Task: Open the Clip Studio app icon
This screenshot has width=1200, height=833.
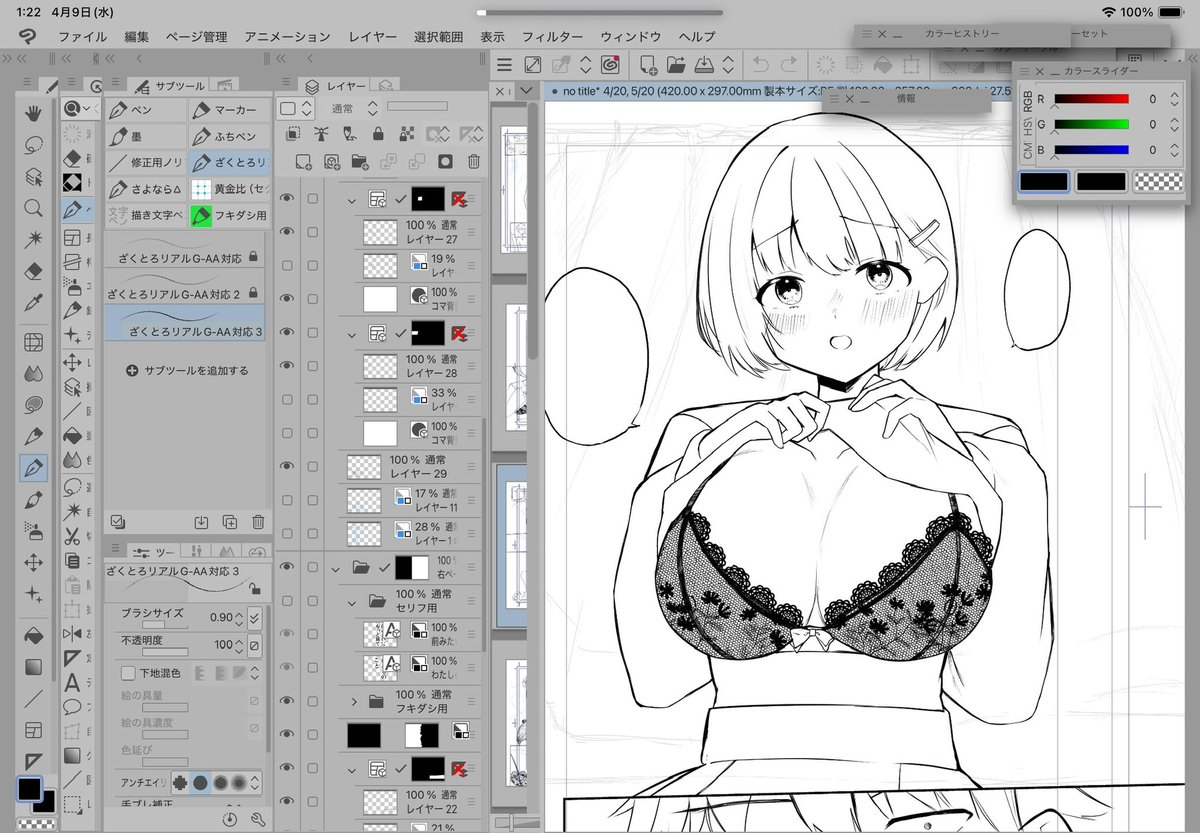Action: click(x=27, y=36)
